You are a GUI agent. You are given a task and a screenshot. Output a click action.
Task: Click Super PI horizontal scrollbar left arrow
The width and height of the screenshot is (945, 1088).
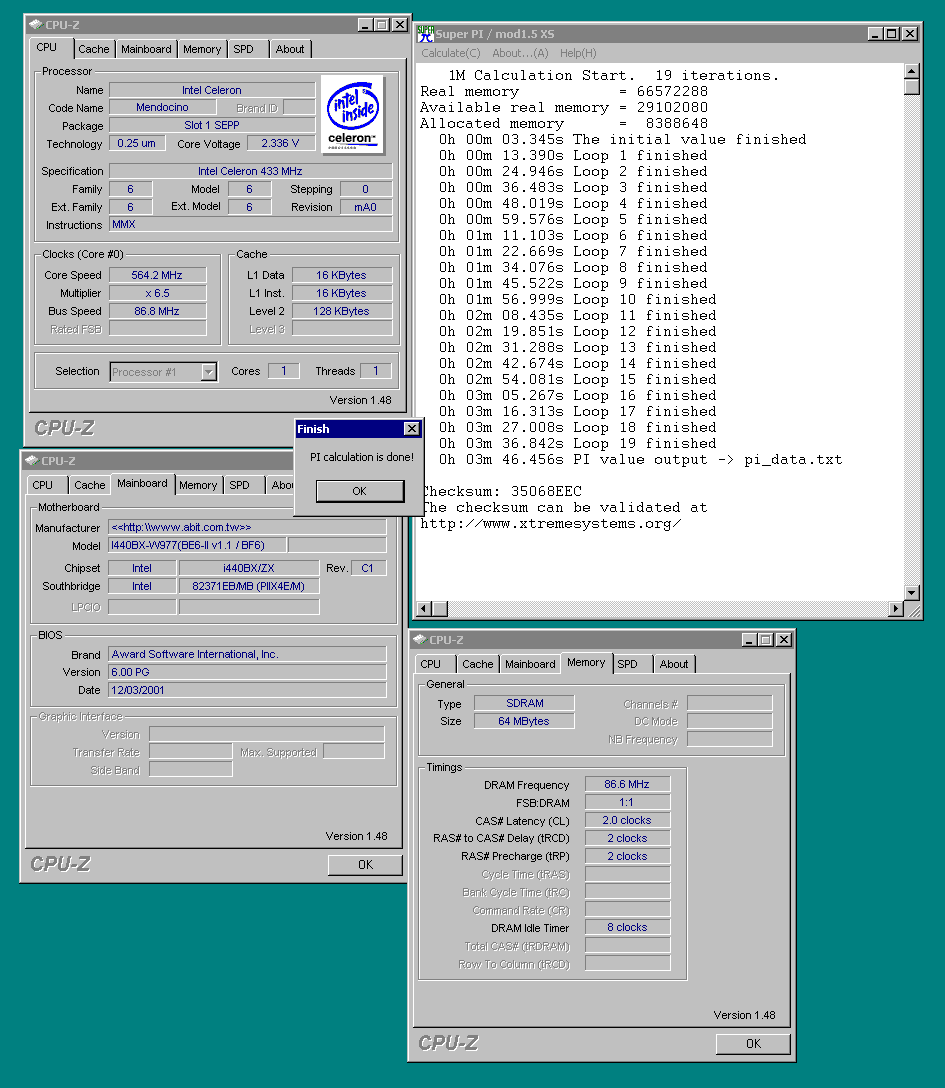point(423,609)
